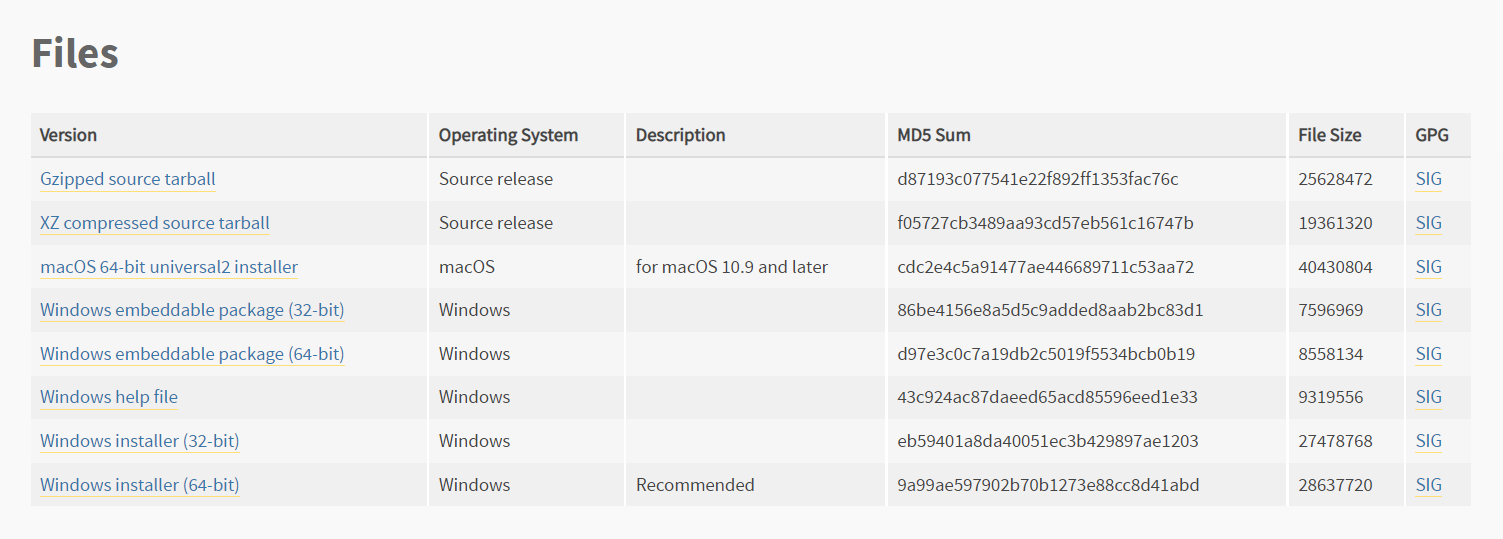Download the recommended Windows installer (64-bit)
1503x539 pixels.
coord(140,485)
